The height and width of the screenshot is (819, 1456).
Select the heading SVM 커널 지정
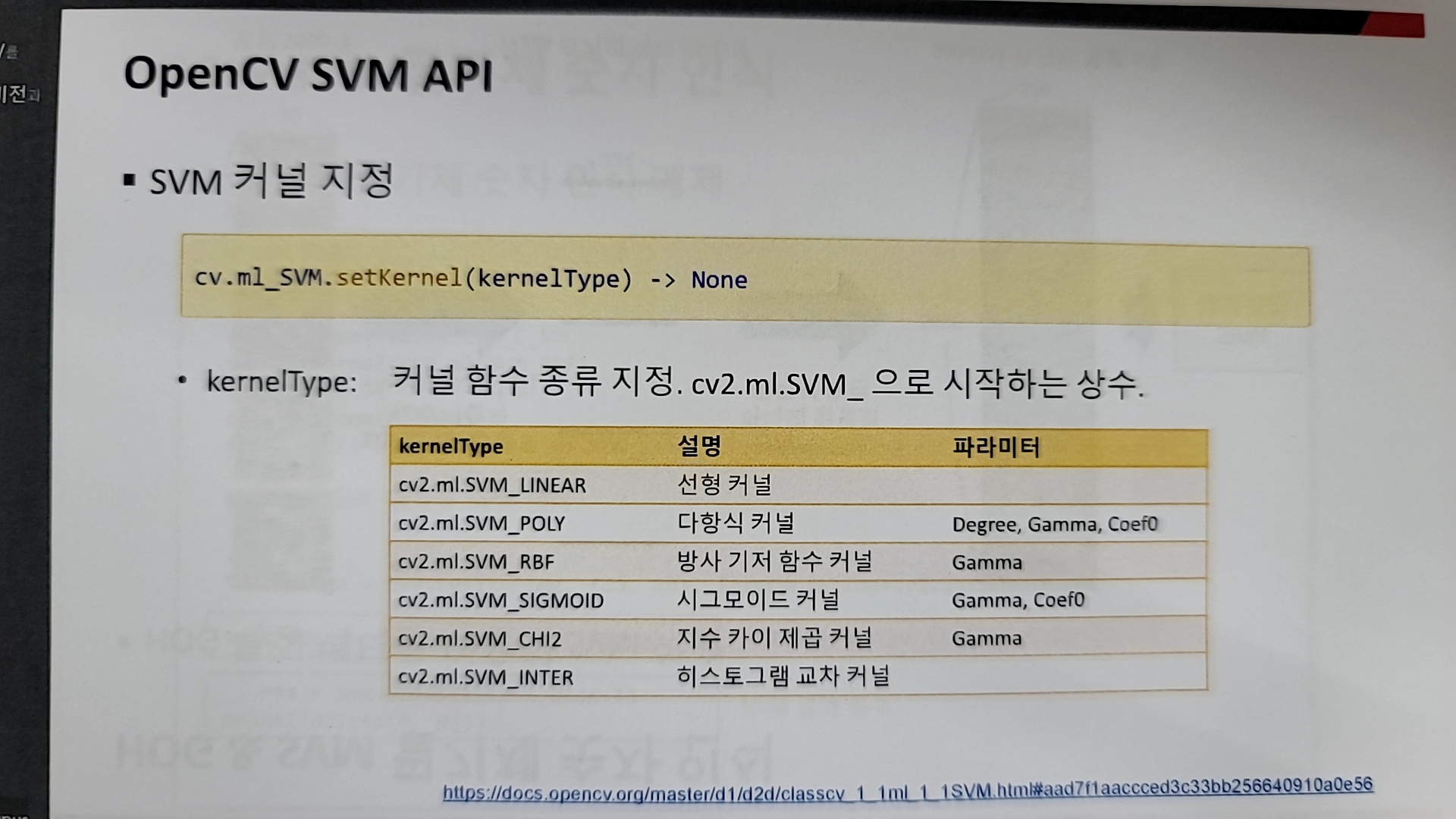tap(271, 180)
